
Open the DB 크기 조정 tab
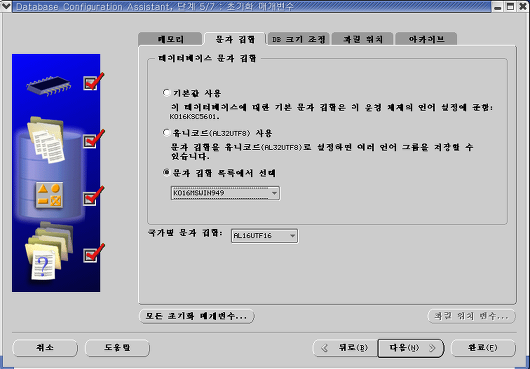click(299, 39)
